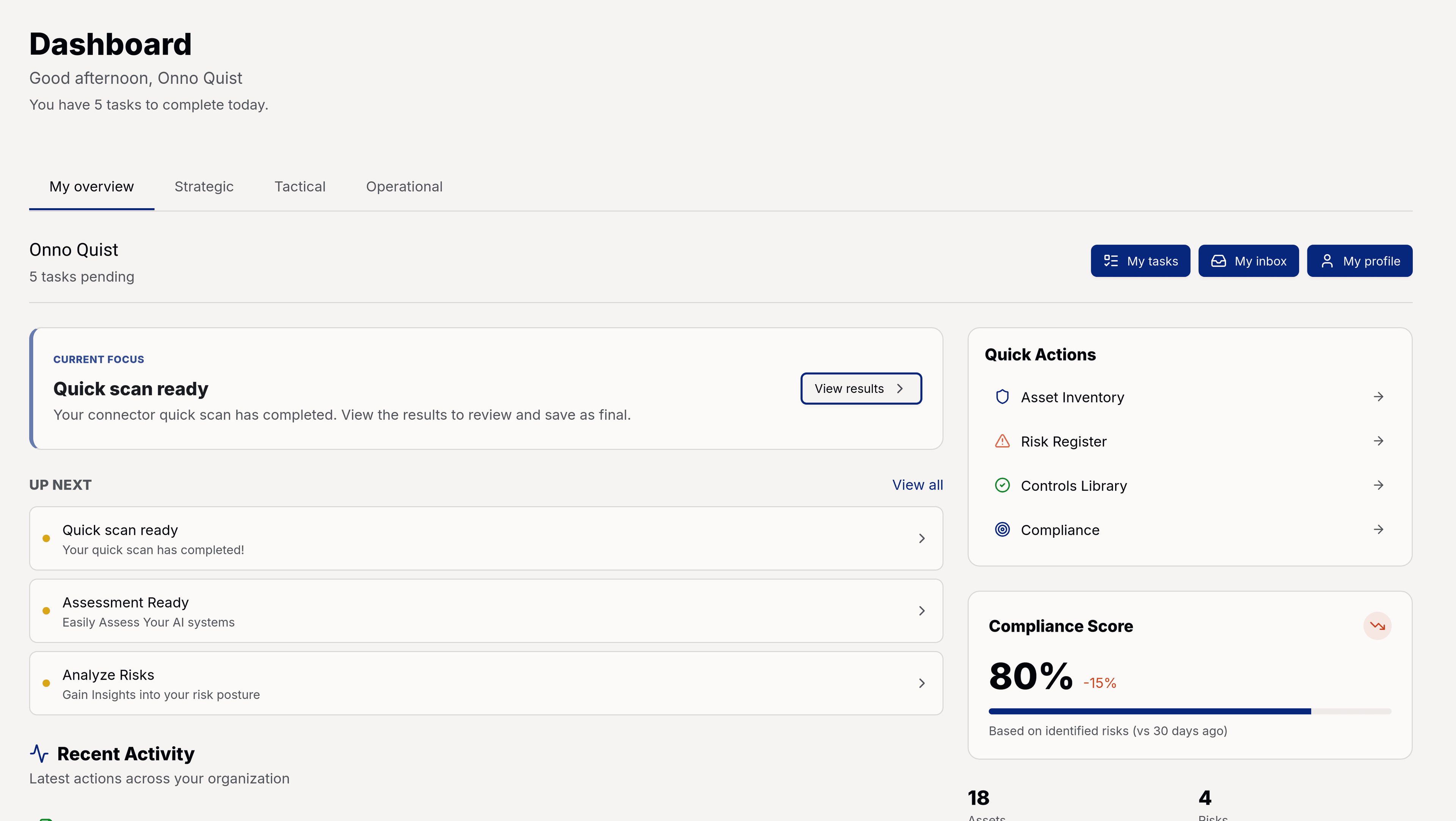Open My tasks button
Image resolution: width=1456 pixels, height=821 pixels.
[1140, 261]
